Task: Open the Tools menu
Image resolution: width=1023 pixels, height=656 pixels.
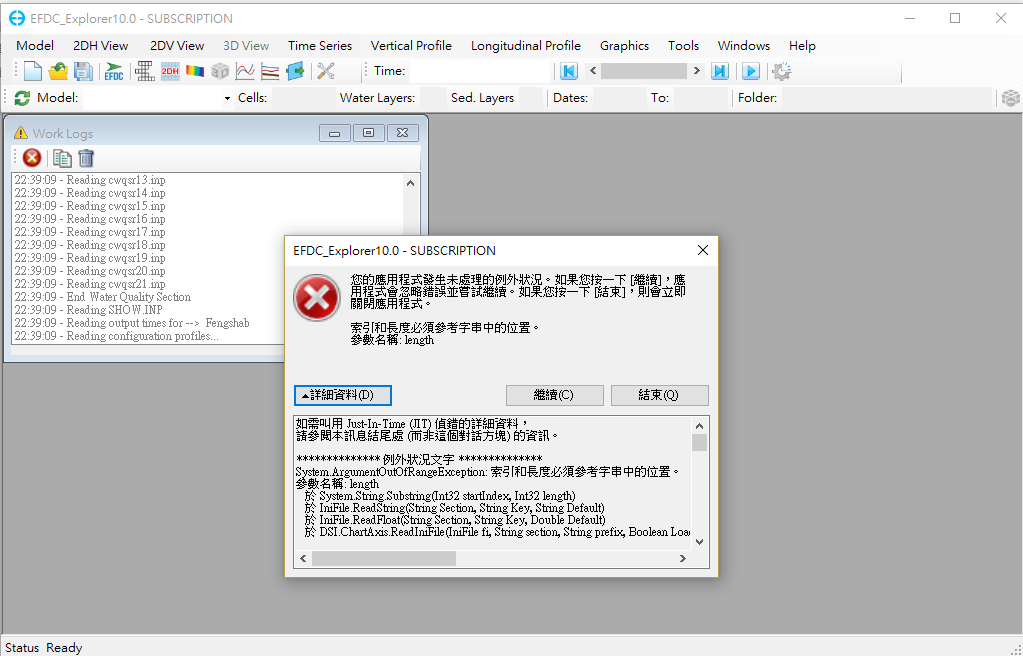Action: pyautogui.click(x=683, y=46)
